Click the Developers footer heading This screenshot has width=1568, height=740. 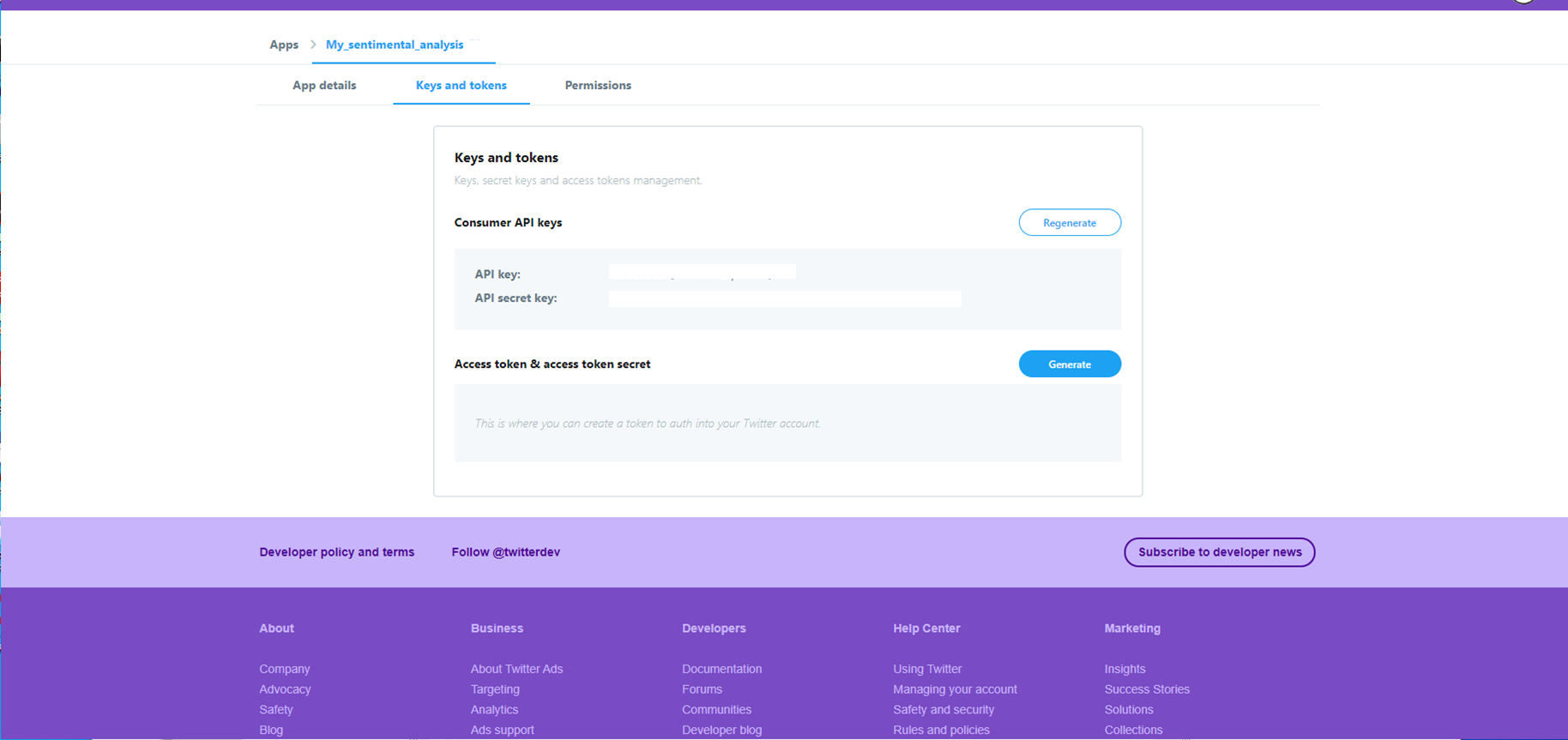coord(714,629)
